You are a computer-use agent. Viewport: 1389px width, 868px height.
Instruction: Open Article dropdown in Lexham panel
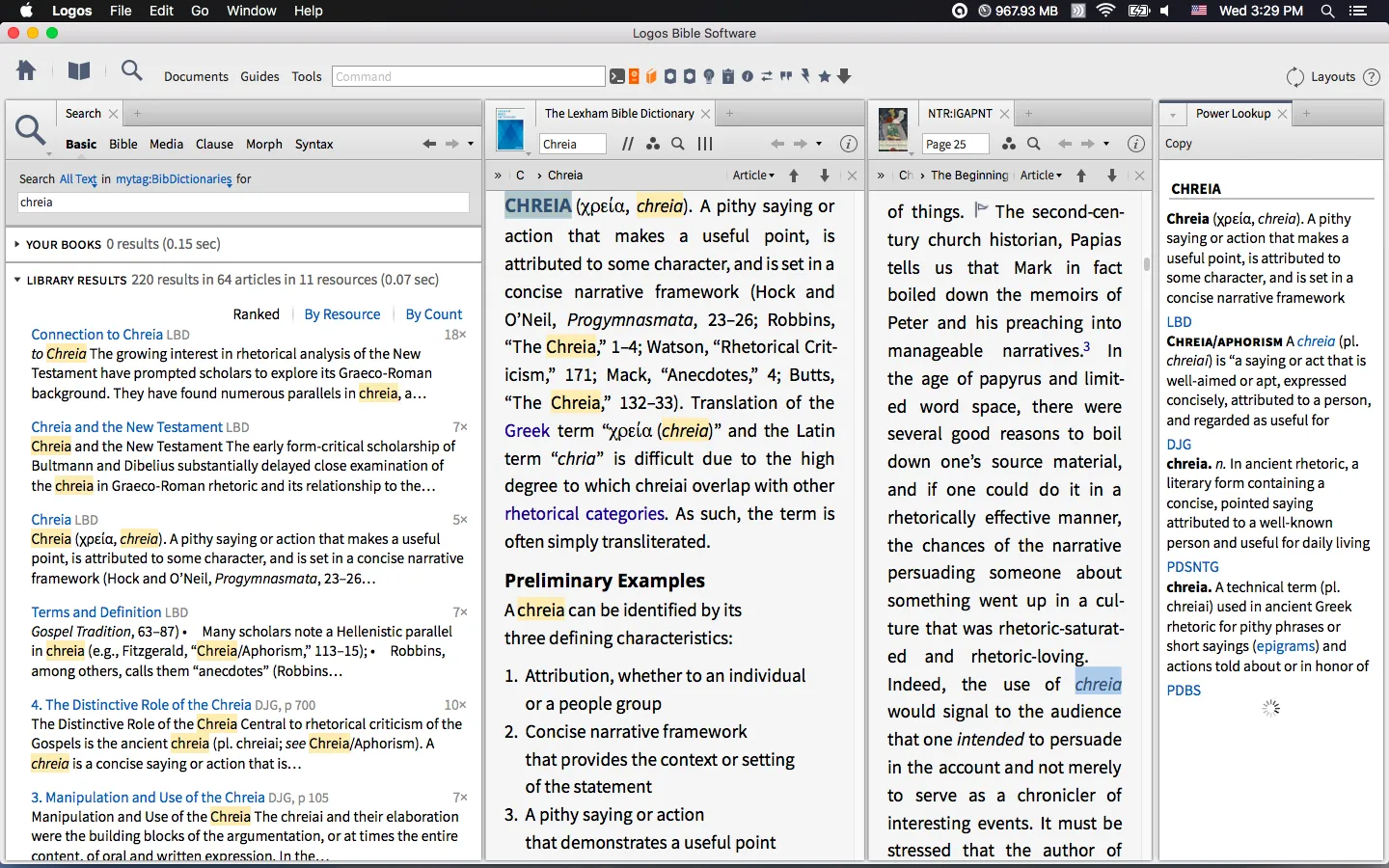[x=753, y=176]
